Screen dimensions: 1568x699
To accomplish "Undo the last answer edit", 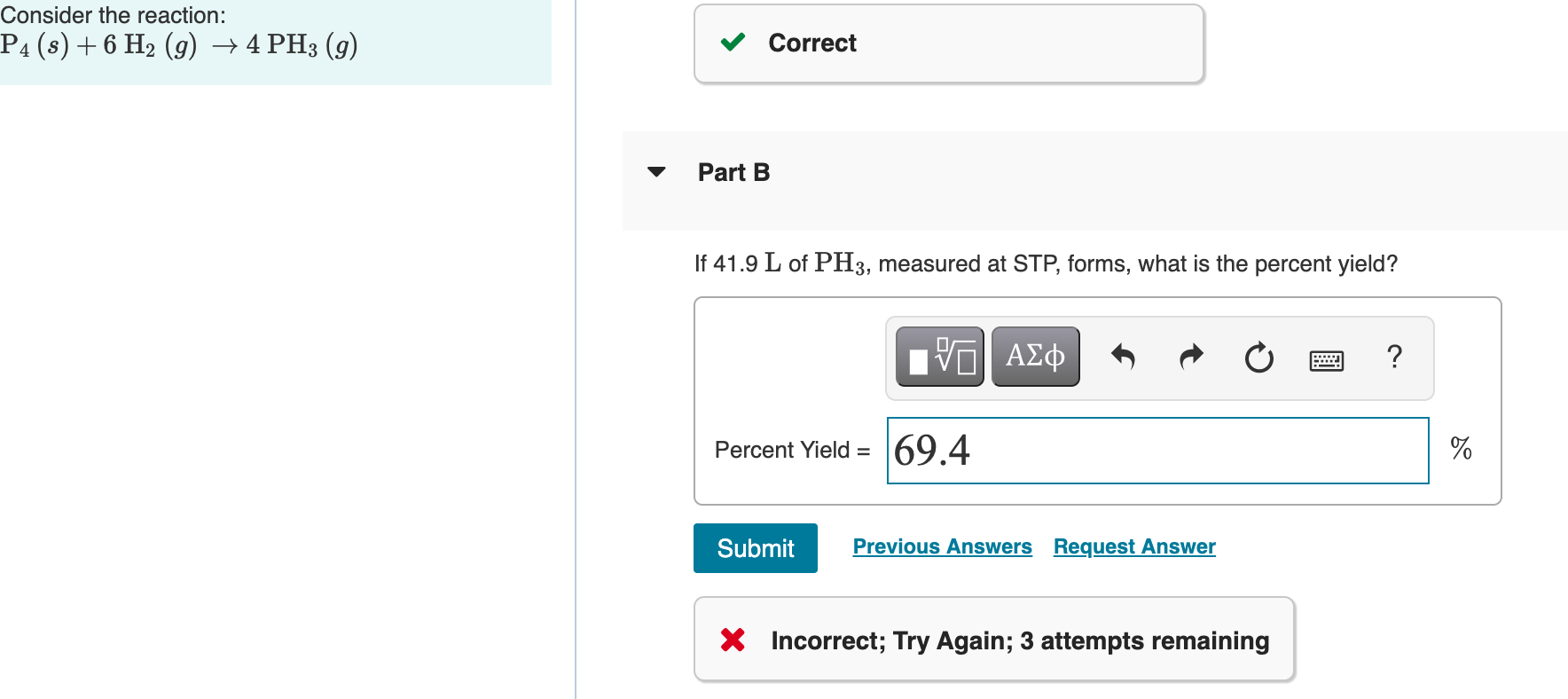I will point(1123,357).
